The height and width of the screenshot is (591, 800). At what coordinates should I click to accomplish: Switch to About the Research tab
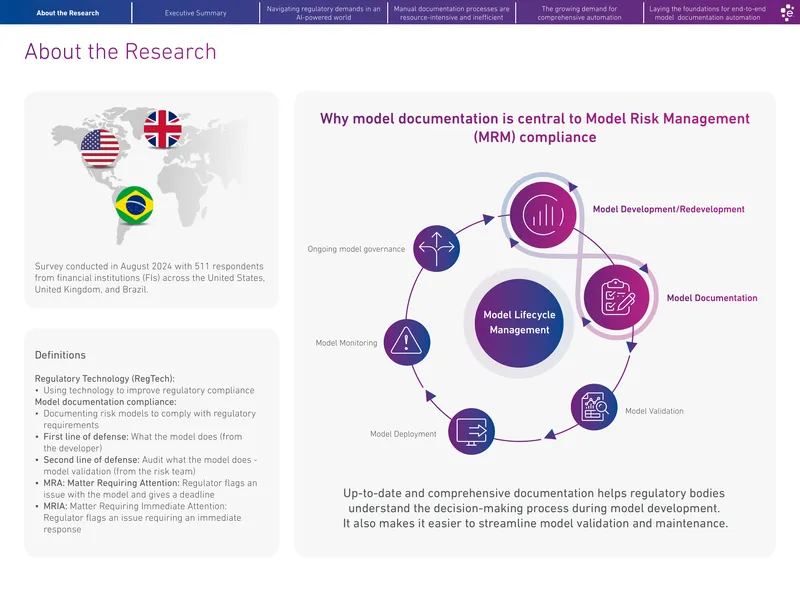click(x=67, y=13)
